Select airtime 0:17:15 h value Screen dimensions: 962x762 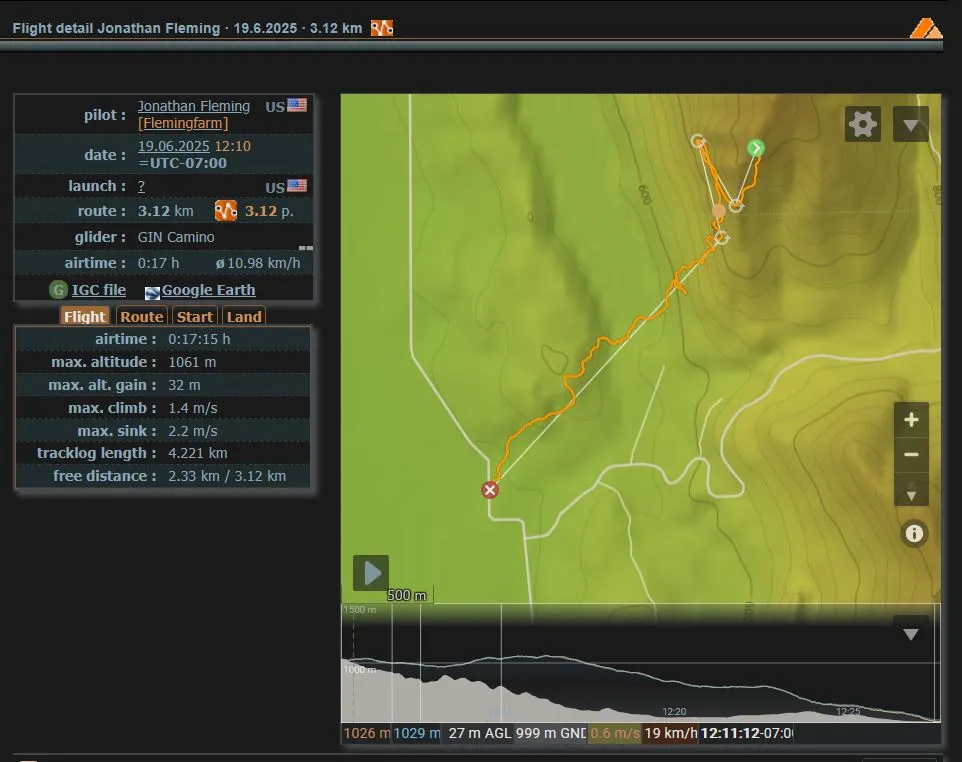point(199,339)
